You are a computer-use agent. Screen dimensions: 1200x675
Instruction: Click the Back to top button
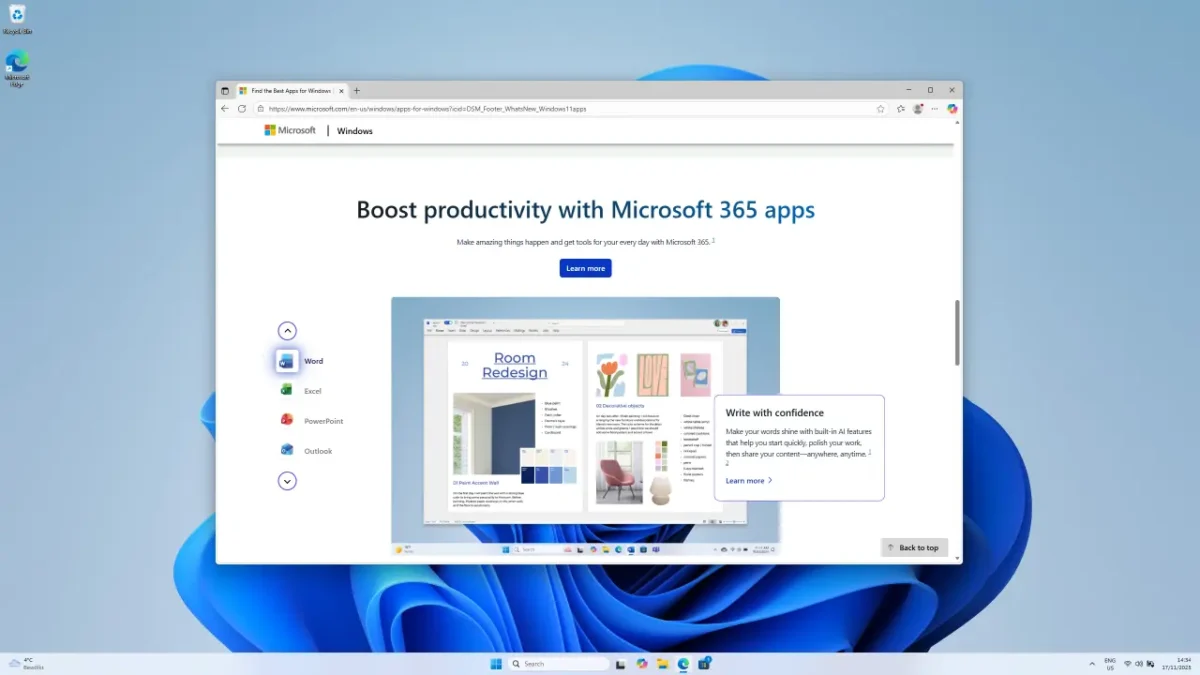click(914, 548)
